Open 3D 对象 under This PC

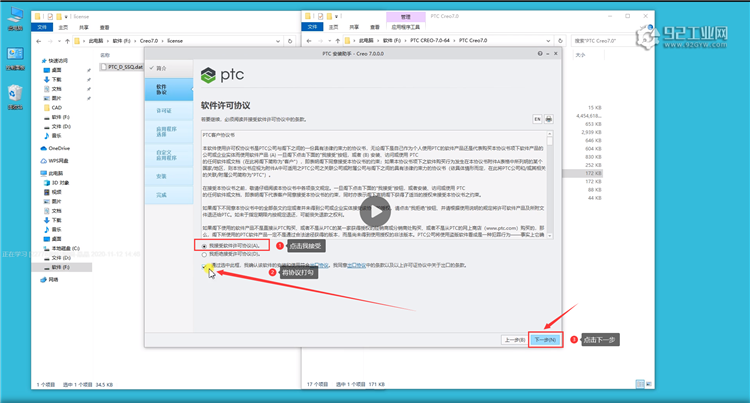tap(57, 183)
